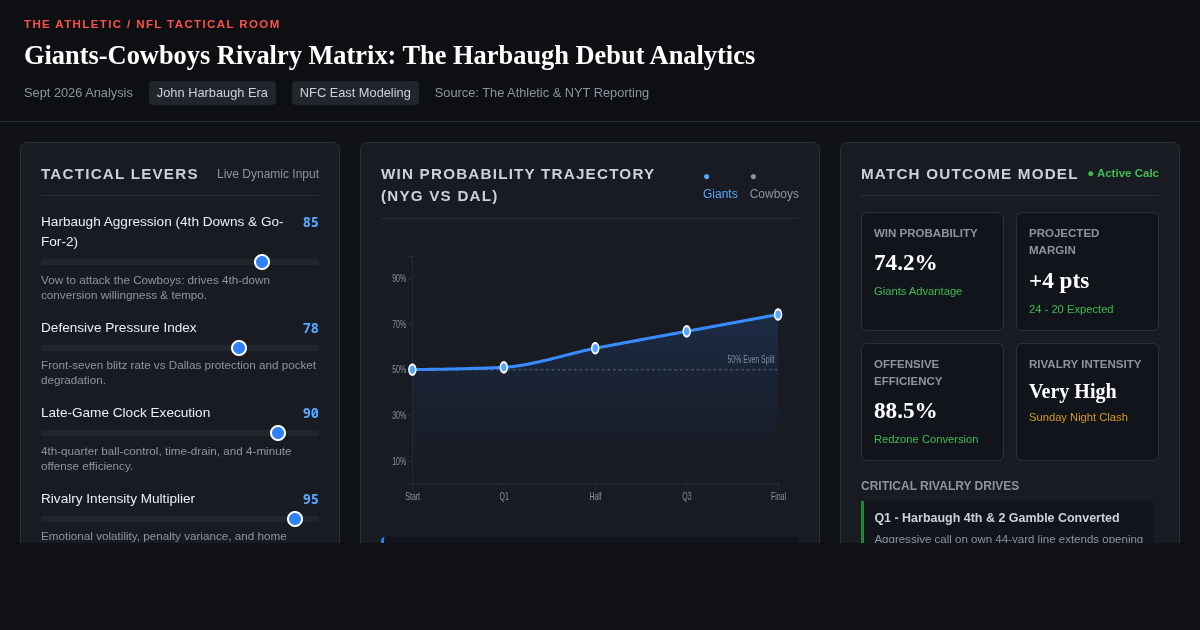The image size is (1200, 630).
Task: Click the Tactical Levers panel heading
Action: [x=120, y=174]
